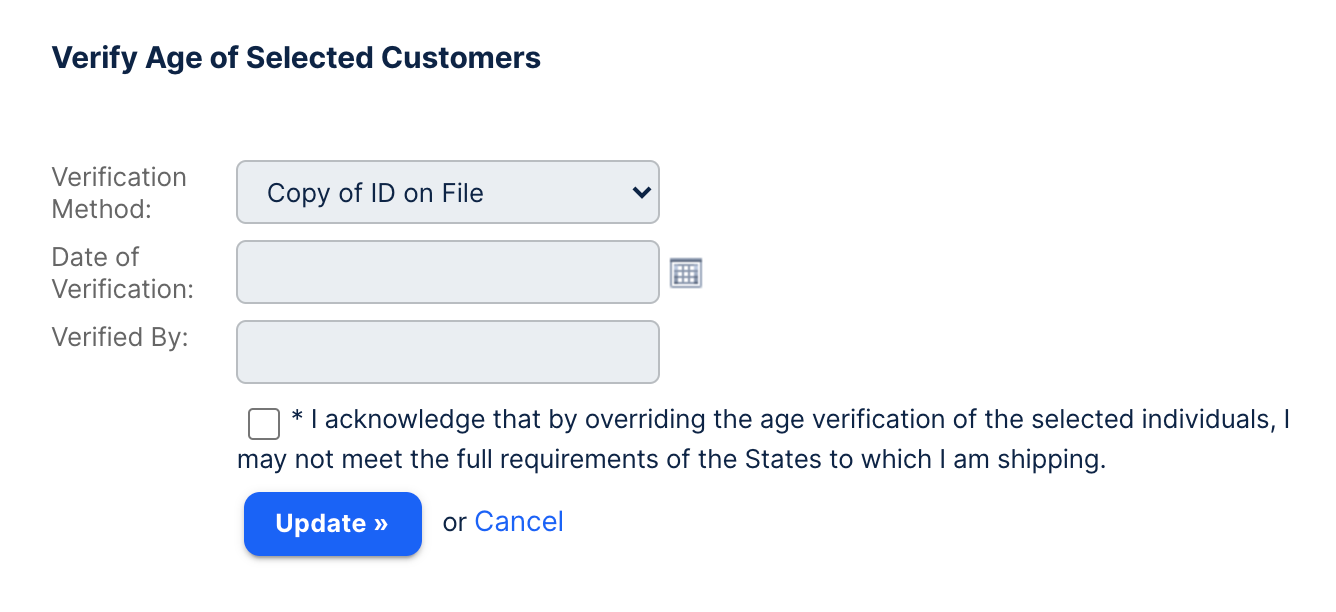Click the word 'shipping' in the disclaimer
This screenshot has height=612, width=1336.
(x=1057, y=461)
